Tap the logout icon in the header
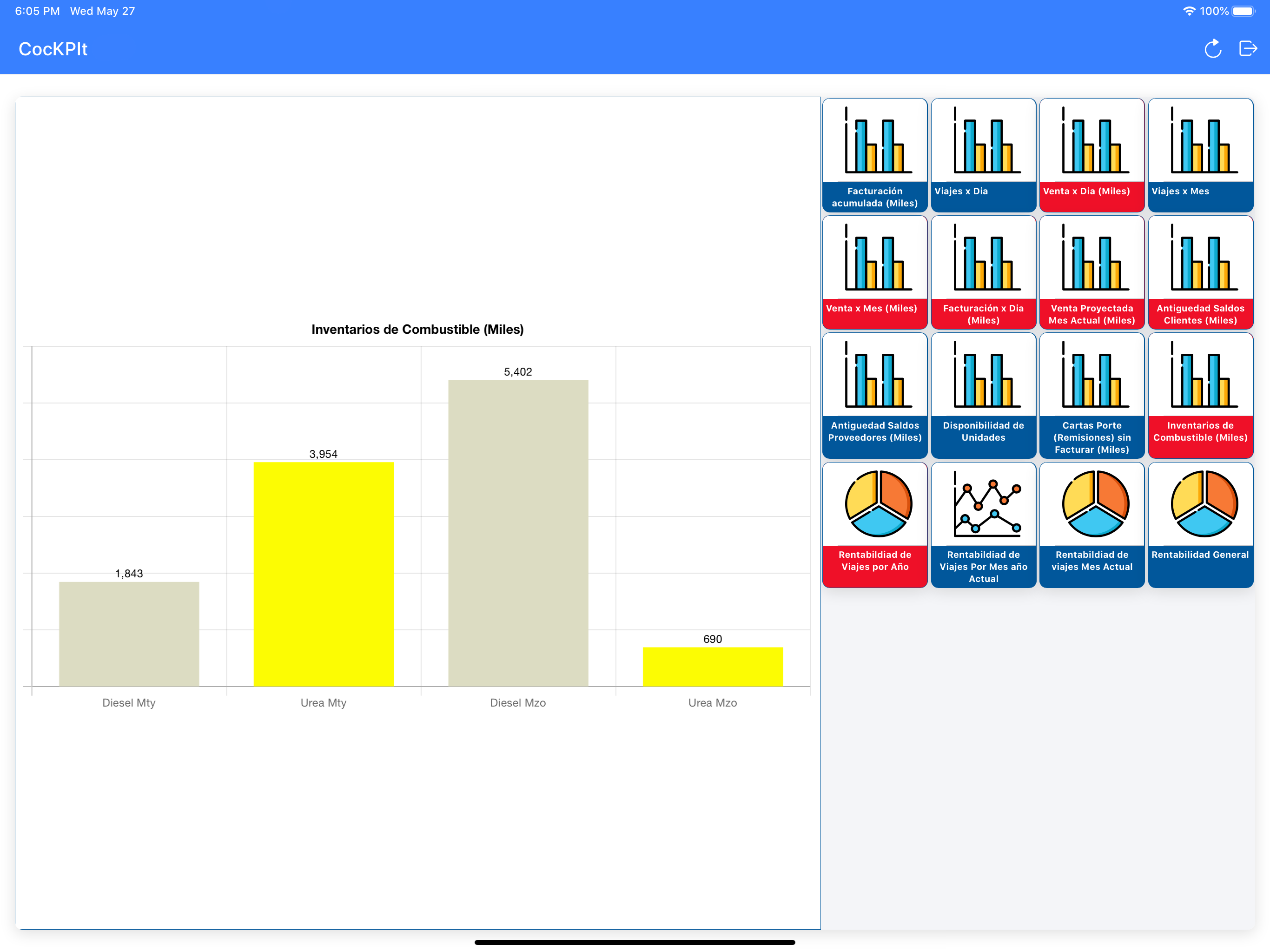The image size is (1270, 952). pos(1248,49)
